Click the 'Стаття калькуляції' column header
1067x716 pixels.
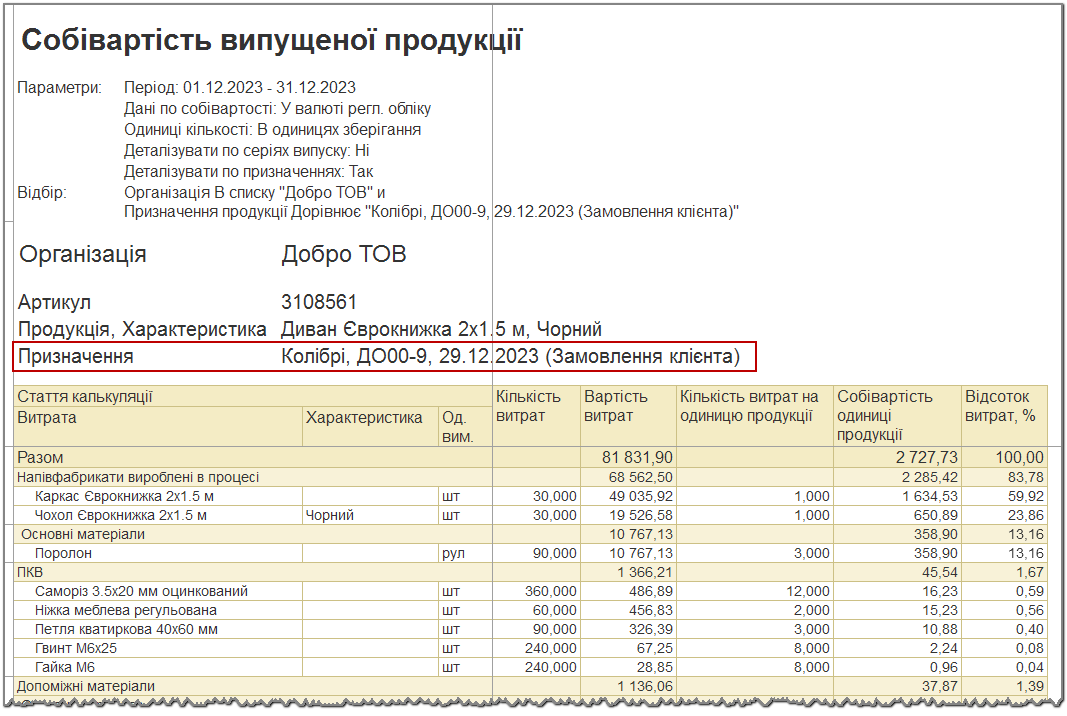click(85, 397)
